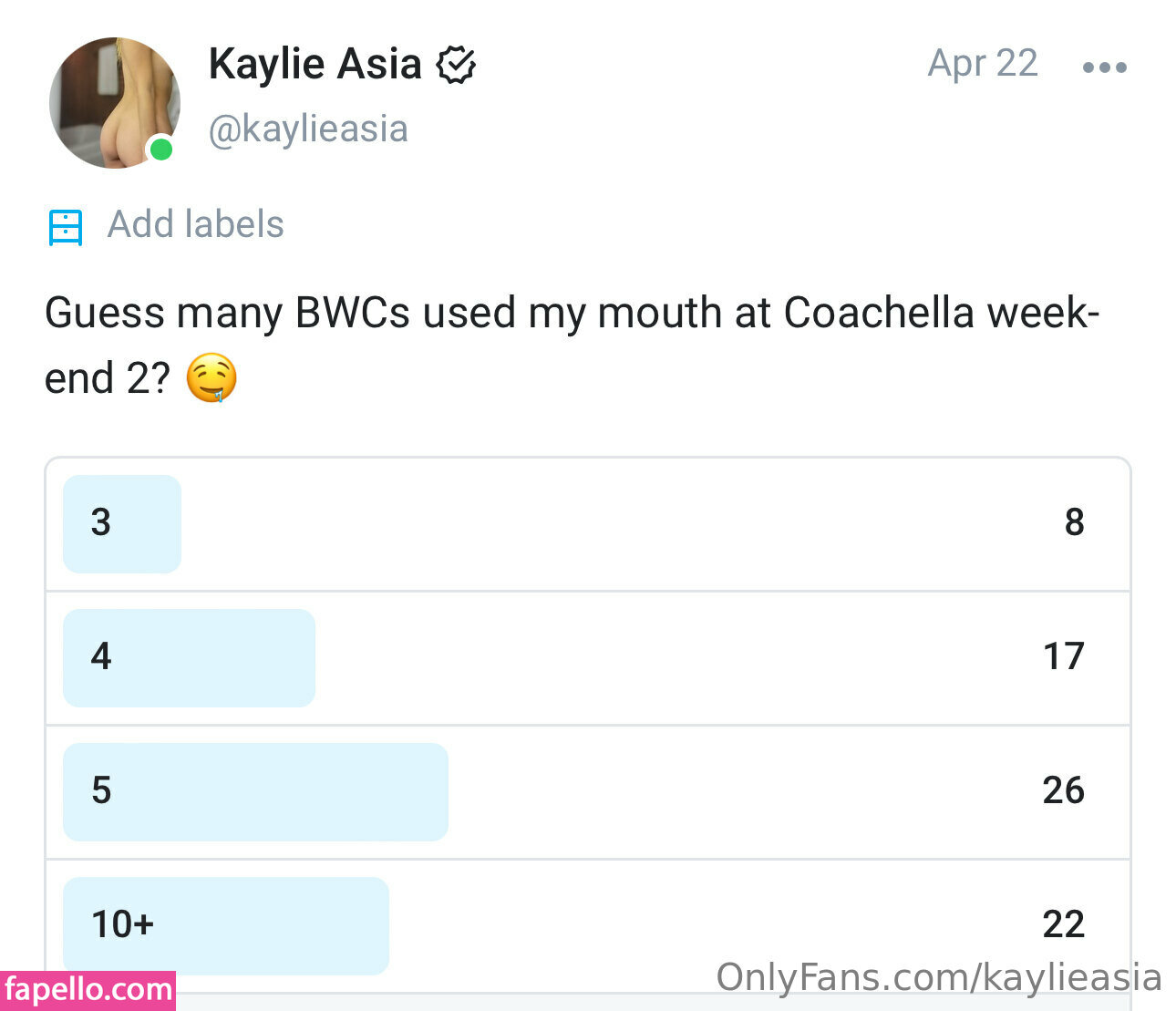
Task: Click the @kaylieasia handle
Action: [x=308, y=129]
